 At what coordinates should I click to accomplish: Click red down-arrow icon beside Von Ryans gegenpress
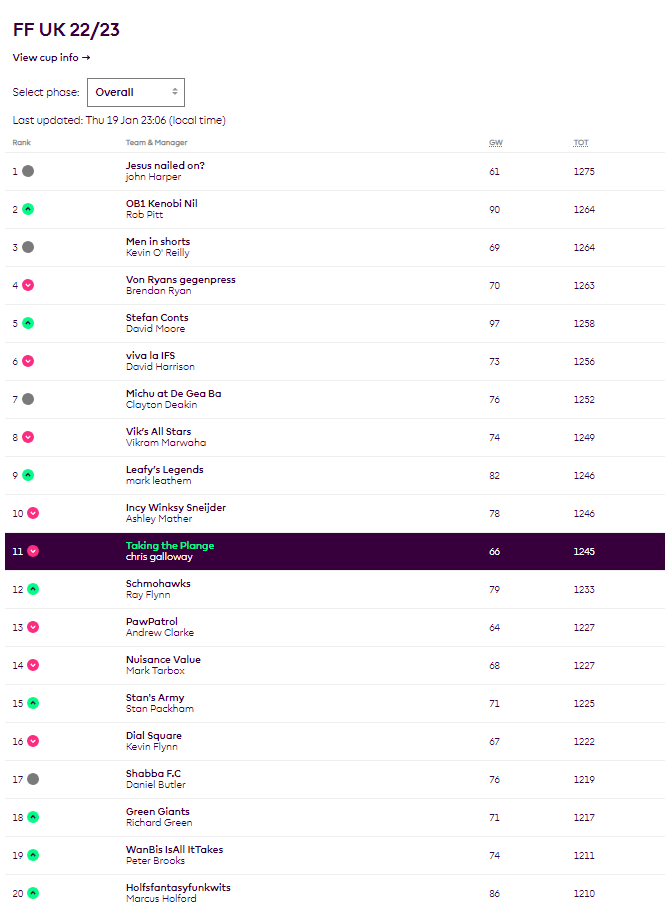(28, 285)
